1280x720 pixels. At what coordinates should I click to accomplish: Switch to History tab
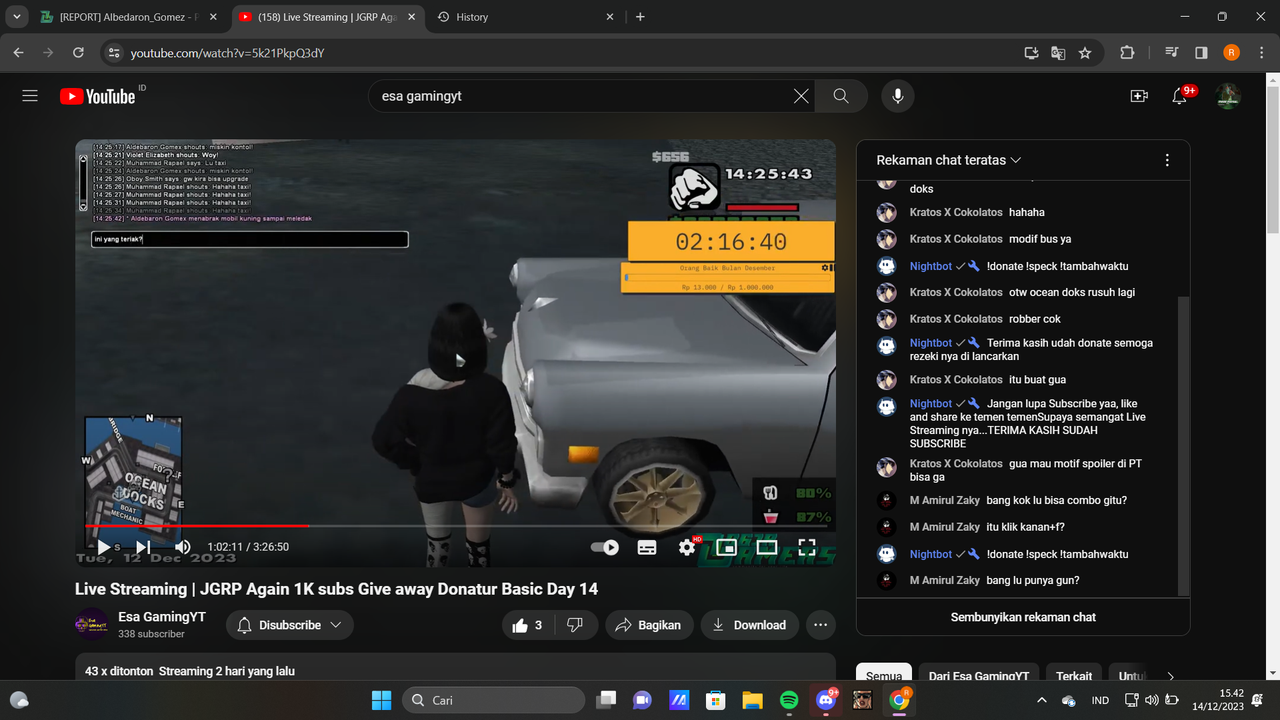(527, 17)
